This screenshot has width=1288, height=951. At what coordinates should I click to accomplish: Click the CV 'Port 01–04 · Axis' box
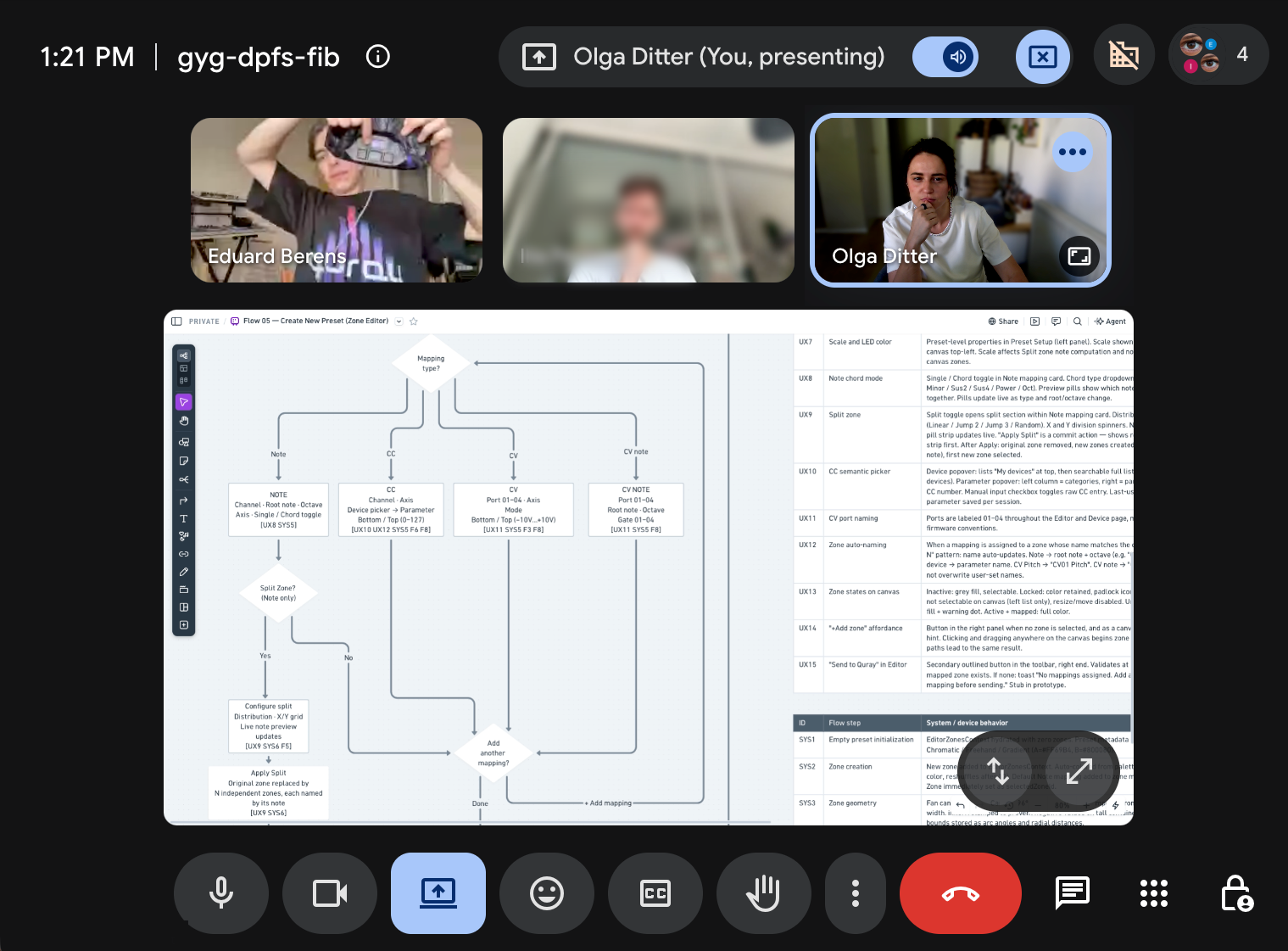(x=513, y=510)
